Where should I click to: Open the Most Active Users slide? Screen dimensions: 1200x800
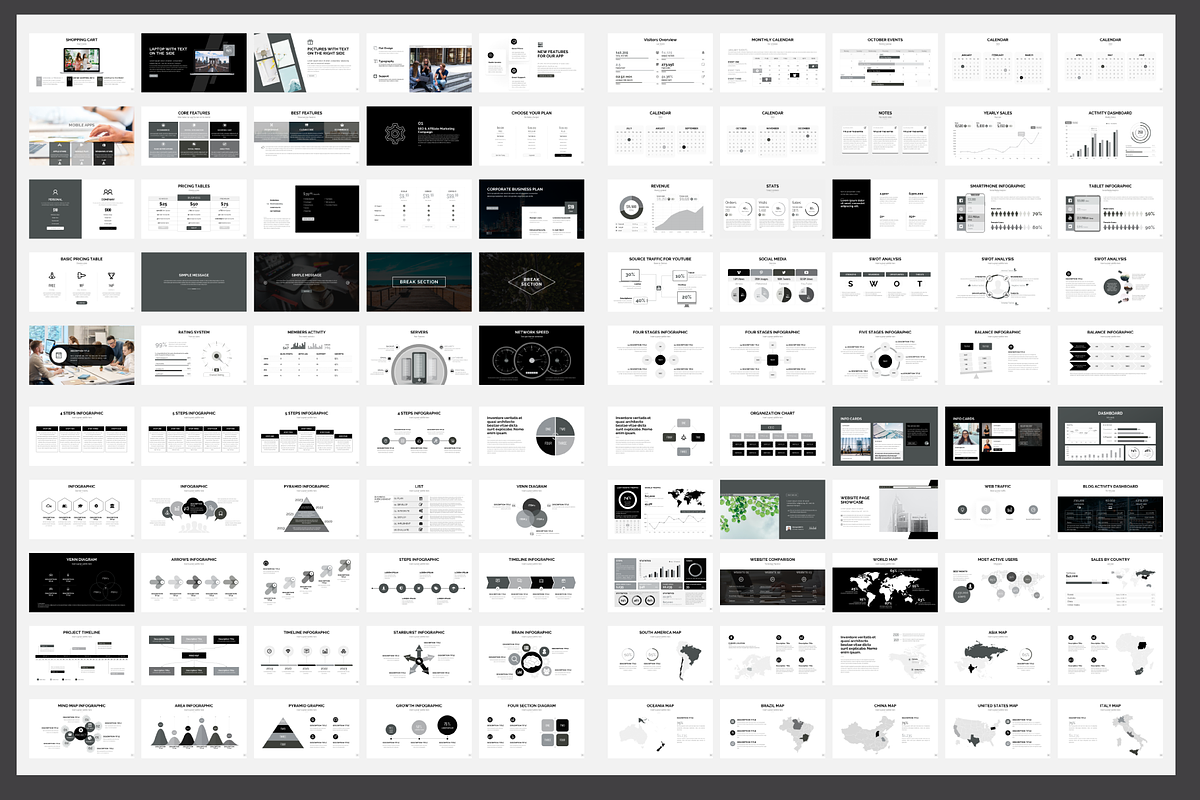(997, 583)
